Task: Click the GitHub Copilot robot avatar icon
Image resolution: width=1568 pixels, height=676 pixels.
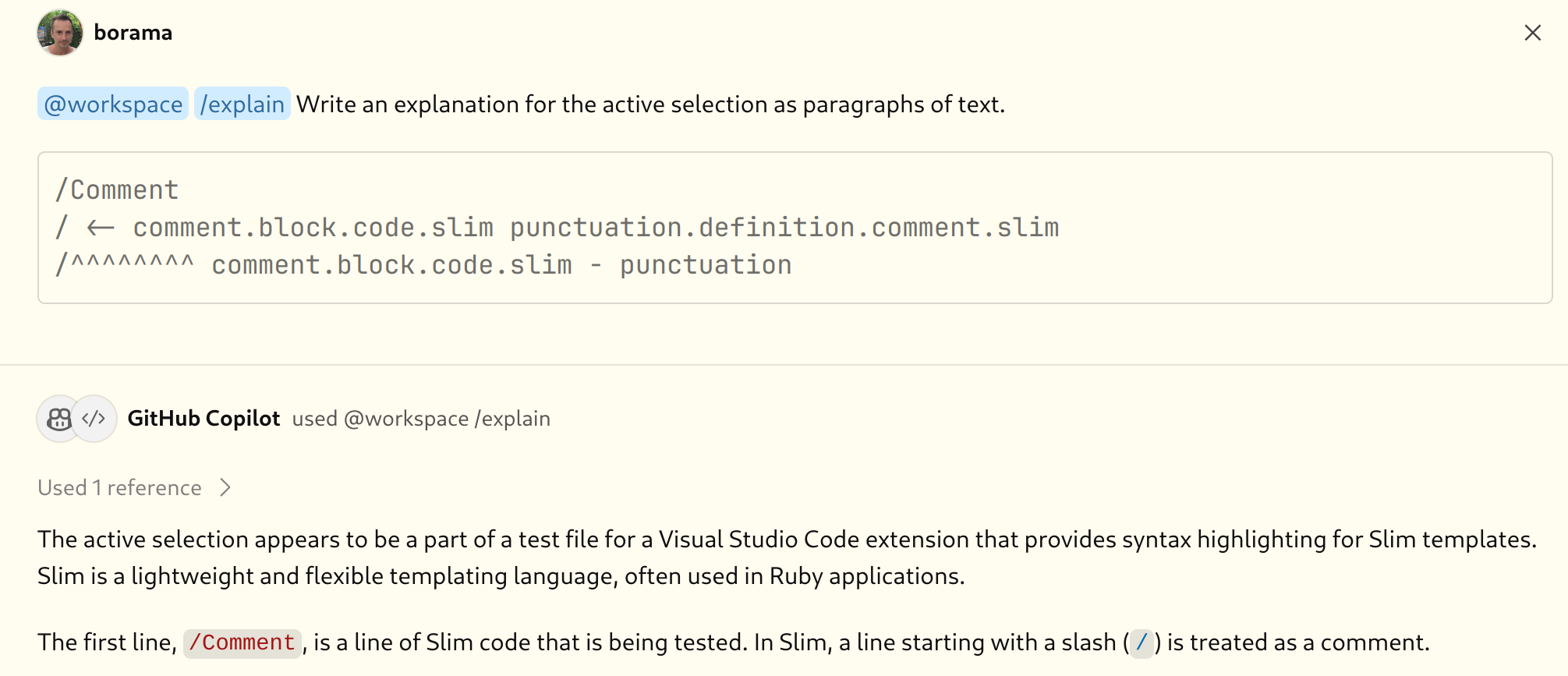Action: click(59, 419)
